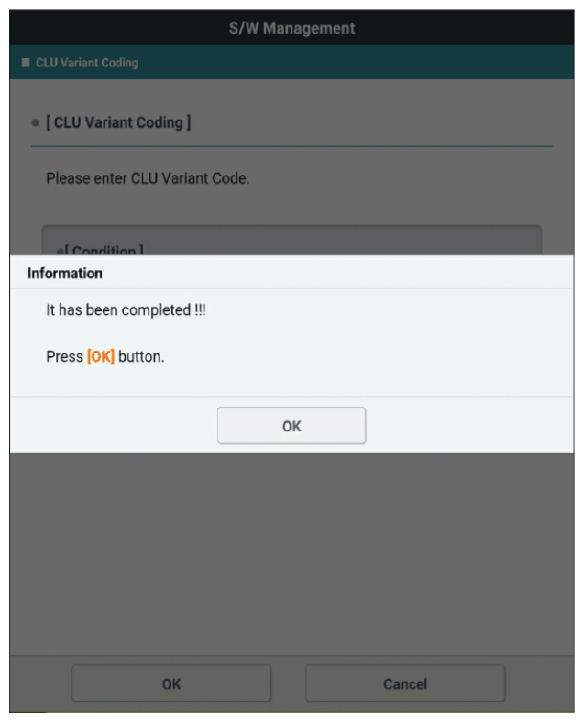This screenshot has height=722, width=584.
Task: Click the 'It has been completed !!!' message
Action: click(126, 310)
